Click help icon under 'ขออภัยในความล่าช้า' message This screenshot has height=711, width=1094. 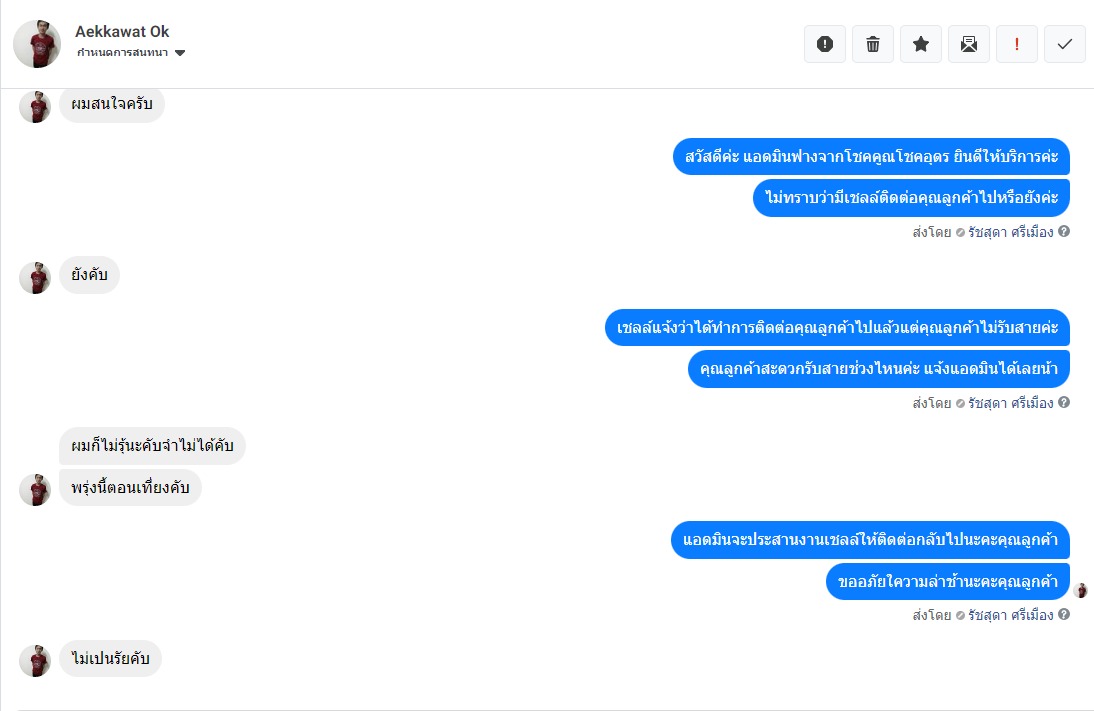pos(1064,614)
